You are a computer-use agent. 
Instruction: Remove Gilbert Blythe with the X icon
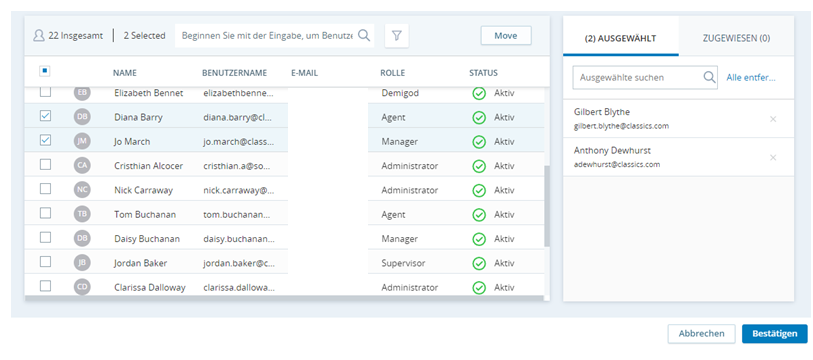point(773,119)
